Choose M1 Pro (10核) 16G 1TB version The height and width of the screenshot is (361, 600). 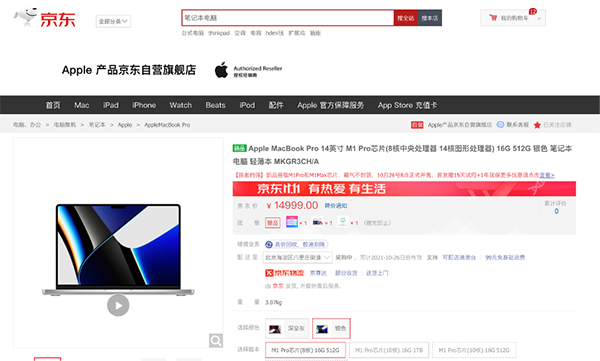pyautogui.click(x=389, y=350)
